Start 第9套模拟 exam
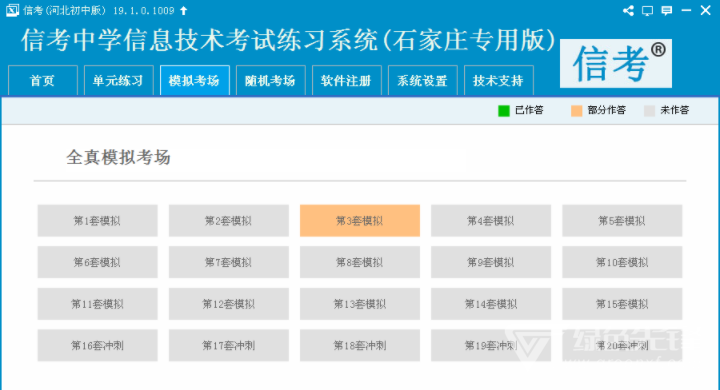Viewport: 720px width, 390px height. click(x=491, y=262)
